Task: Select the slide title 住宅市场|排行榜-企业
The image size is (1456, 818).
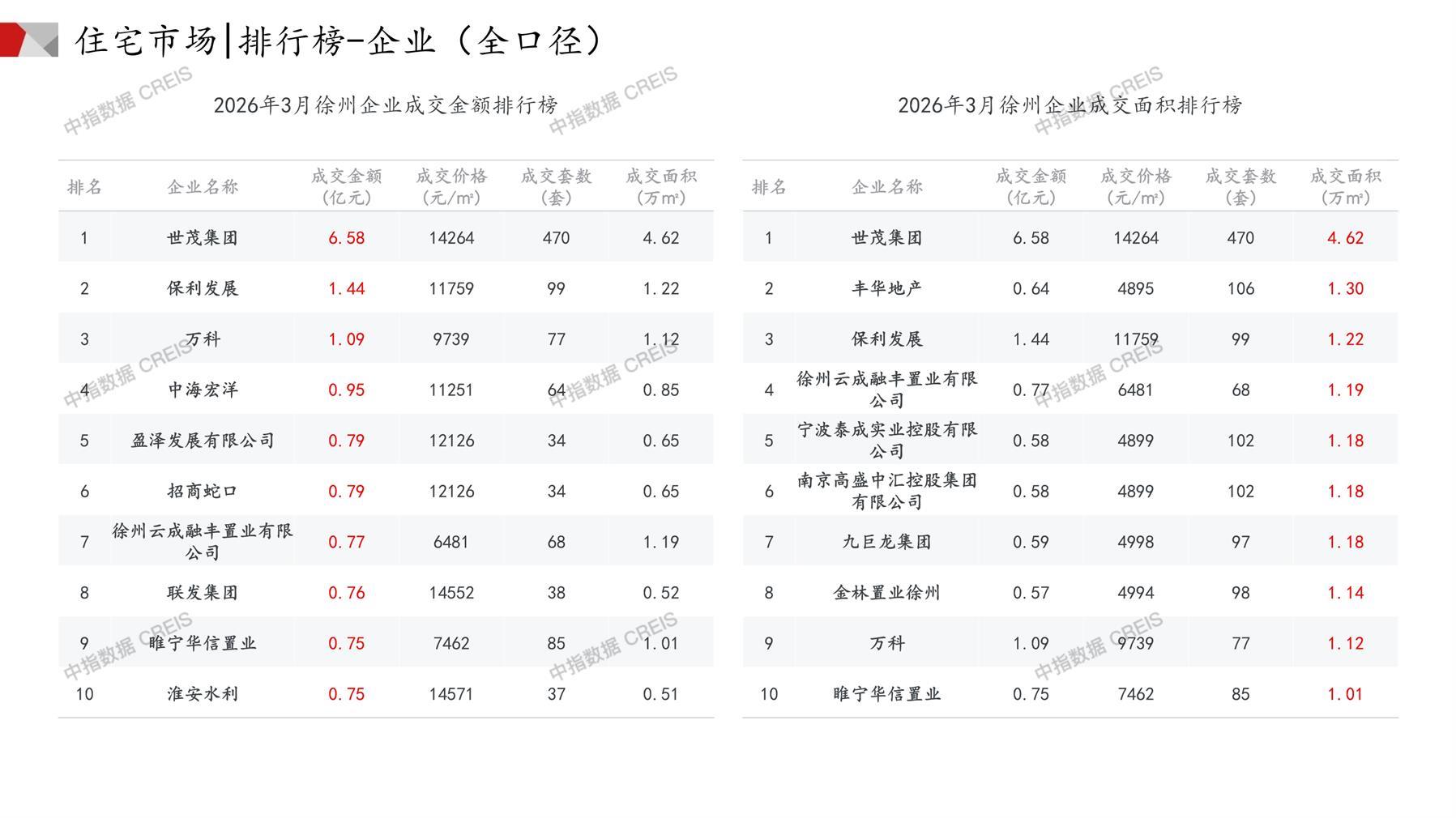Action: point(339,40)
